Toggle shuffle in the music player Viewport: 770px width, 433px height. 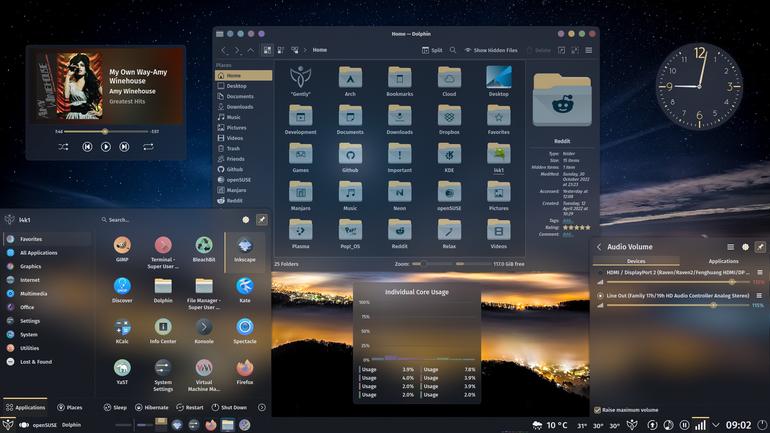tap(63, 147)
